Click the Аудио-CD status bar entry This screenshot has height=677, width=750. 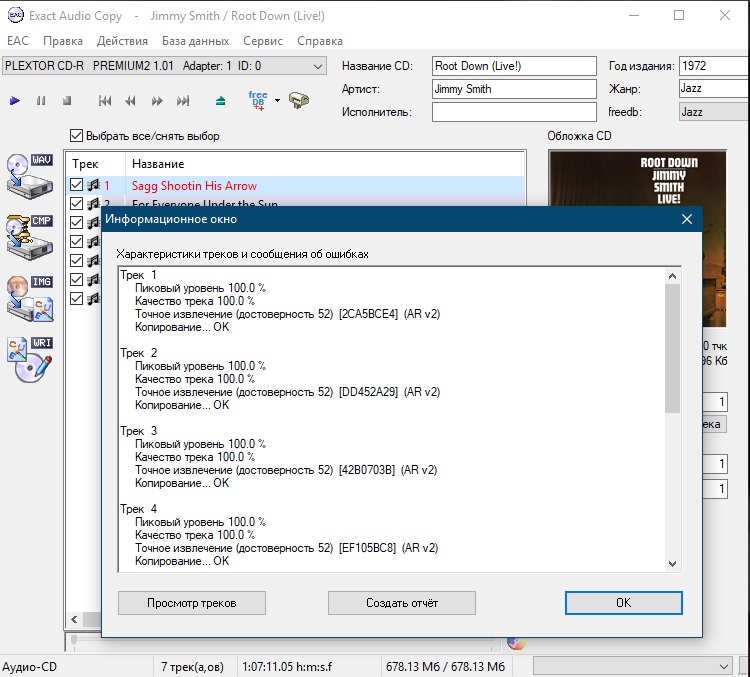29,666
